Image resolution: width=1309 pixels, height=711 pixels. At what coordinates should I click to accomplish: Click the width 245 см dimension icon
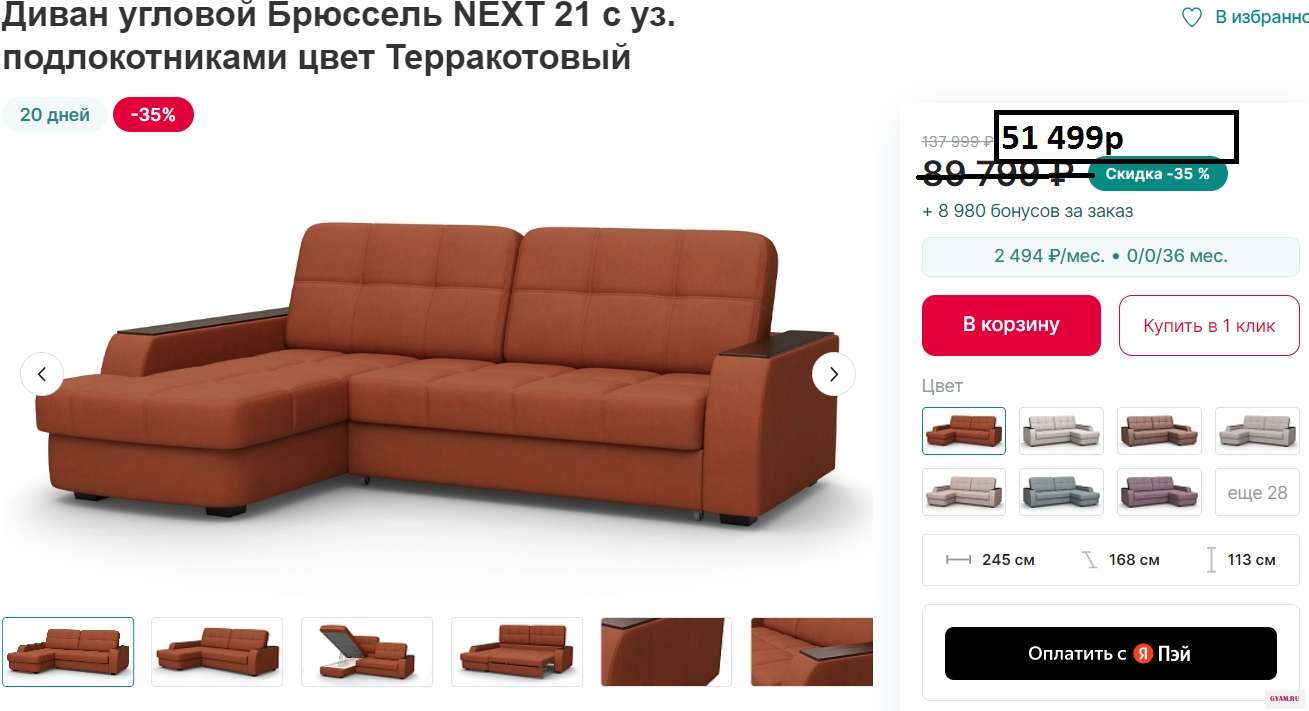coord(958,560)
